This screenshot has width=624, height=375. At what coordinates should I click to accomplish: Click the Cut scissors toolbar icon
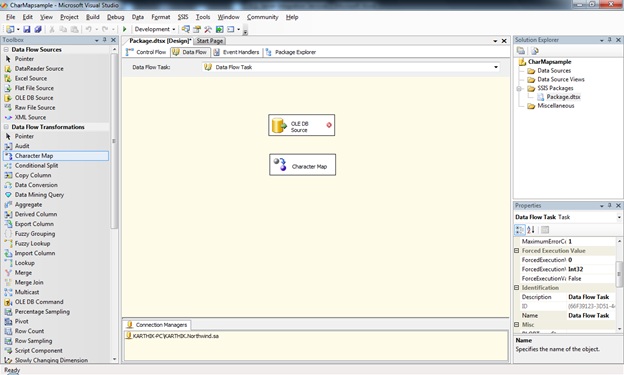52,29
